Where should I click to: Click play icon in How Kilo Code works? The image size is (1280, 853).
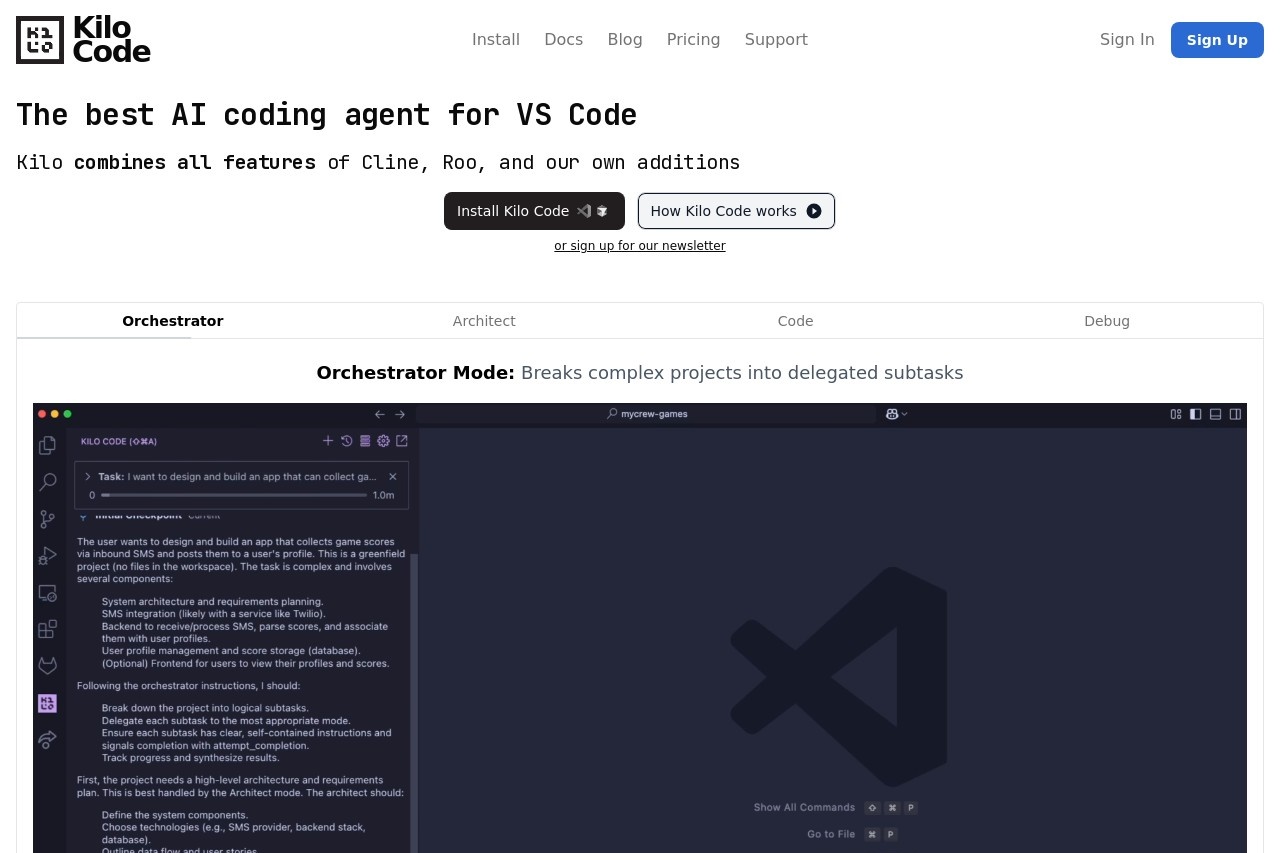(x=814, y=211)
